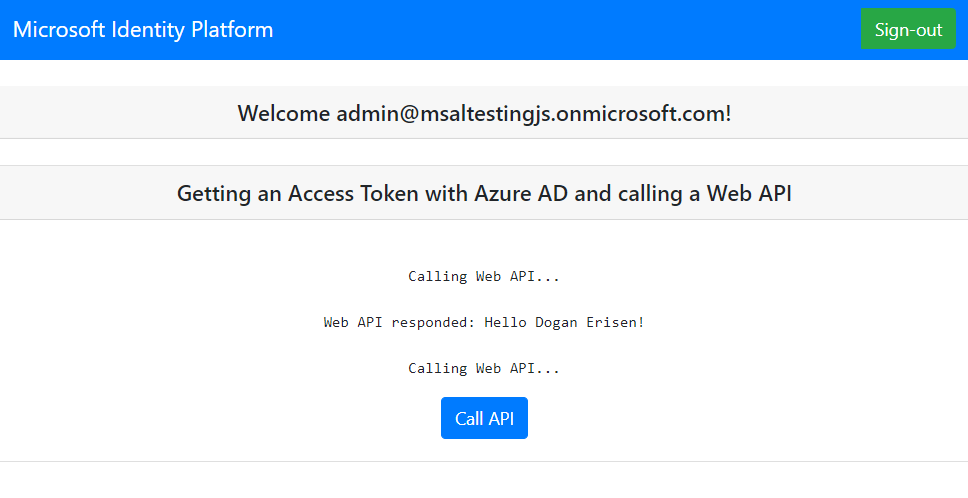
Task: Click the name Dogan Erisen in the response
Action: pyautogui.click(x=585, y=322)
